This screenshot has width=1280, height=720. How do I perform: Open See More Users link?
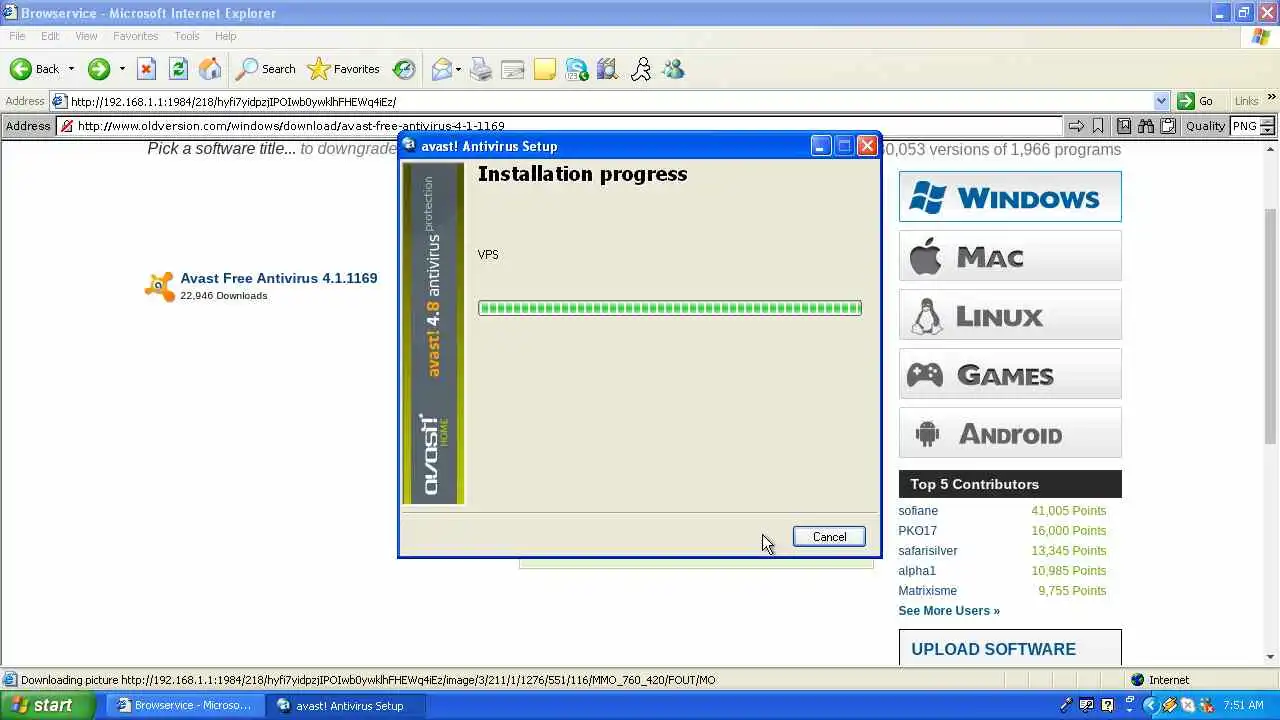click(x=949, y=611)
